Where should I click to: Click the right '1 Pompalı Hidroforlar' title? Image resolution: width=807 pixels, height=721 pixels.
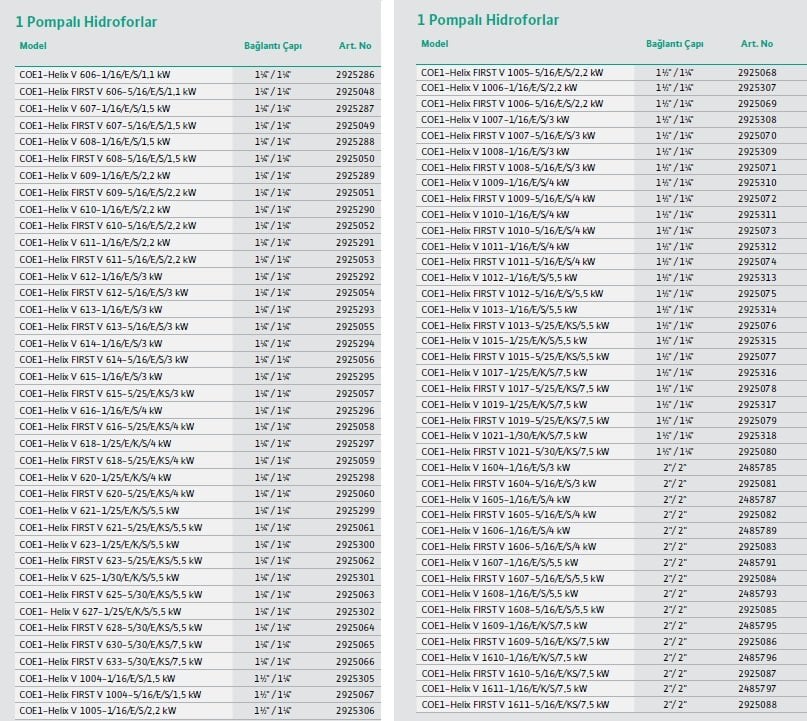point(488,20)
